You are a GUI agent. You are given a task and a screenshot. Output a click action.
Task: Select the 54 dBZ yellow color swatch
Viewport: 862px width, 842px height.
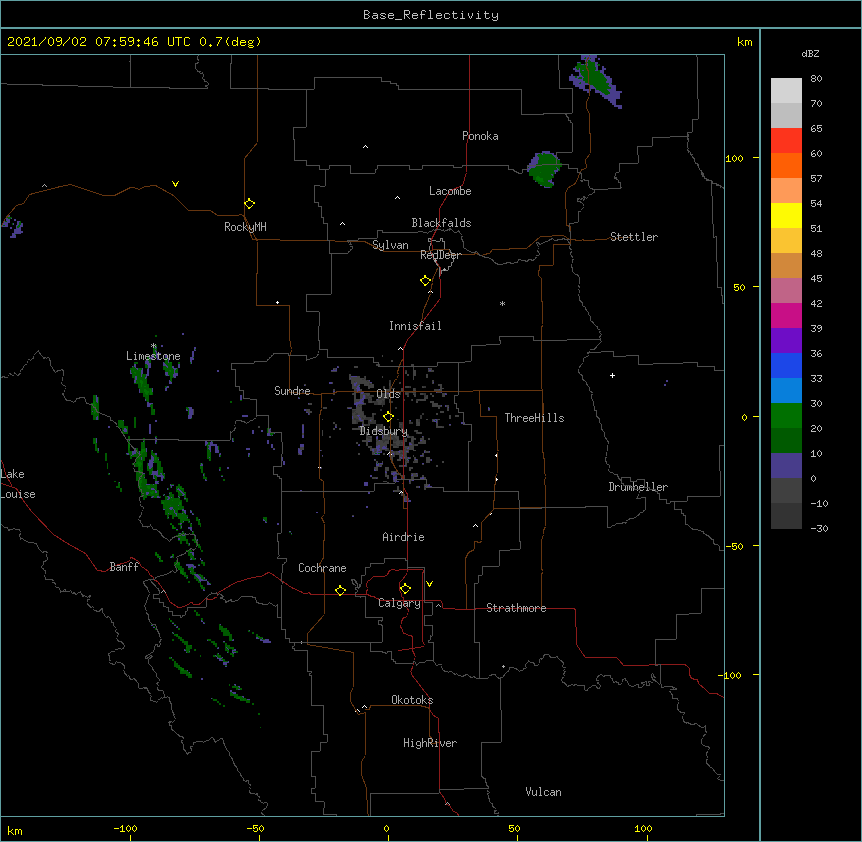click(786, 215)
